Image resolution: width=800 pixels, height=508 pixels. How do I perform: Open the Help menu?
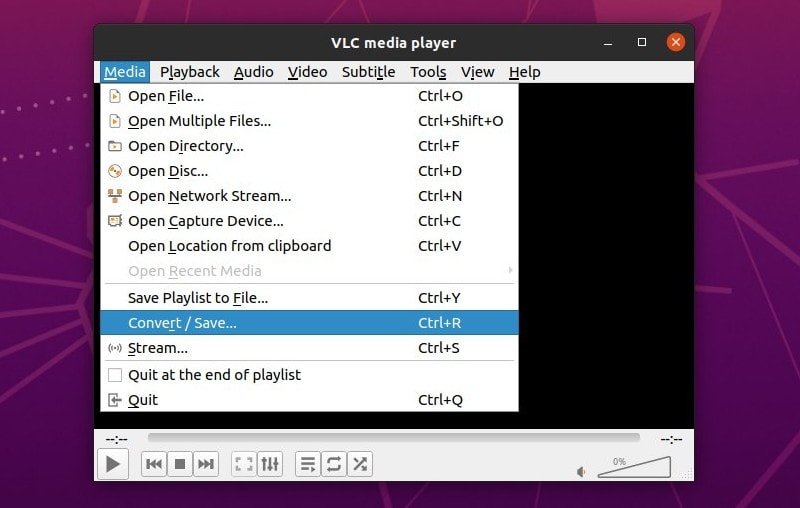pos(524,72)
